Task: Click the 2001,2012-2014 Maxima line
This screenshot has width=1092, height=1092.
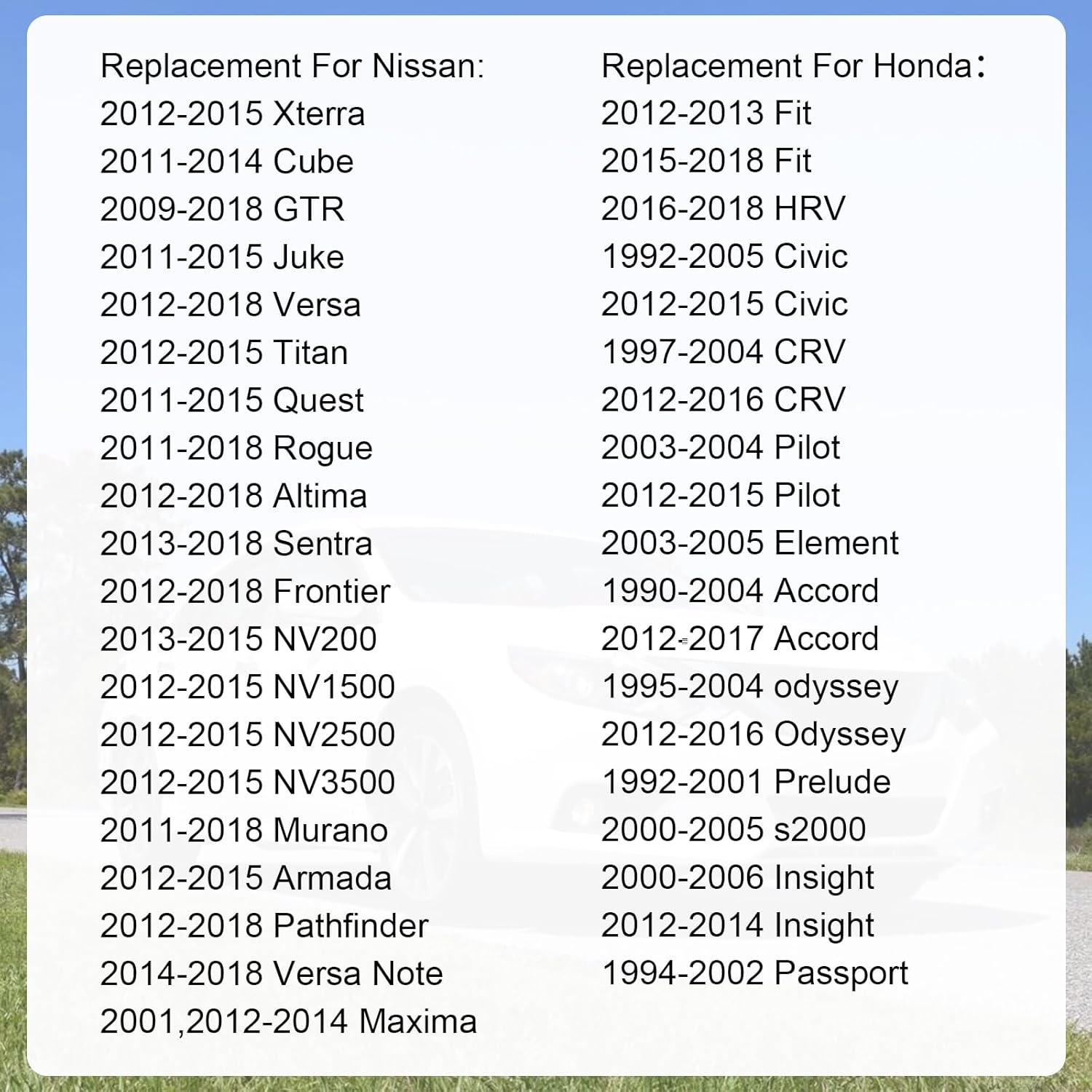Action: [288, 1021]
